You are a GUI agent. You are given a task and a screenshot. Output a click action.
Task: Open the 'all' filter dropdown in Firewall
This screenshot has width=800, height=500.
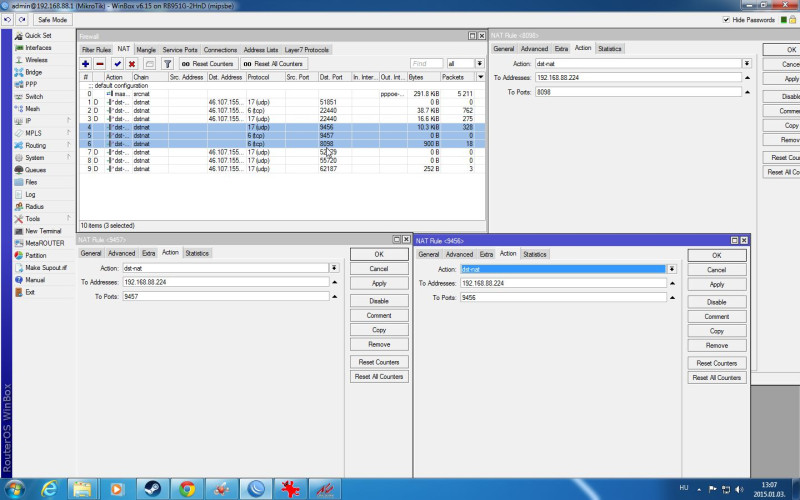pos(480,63)
